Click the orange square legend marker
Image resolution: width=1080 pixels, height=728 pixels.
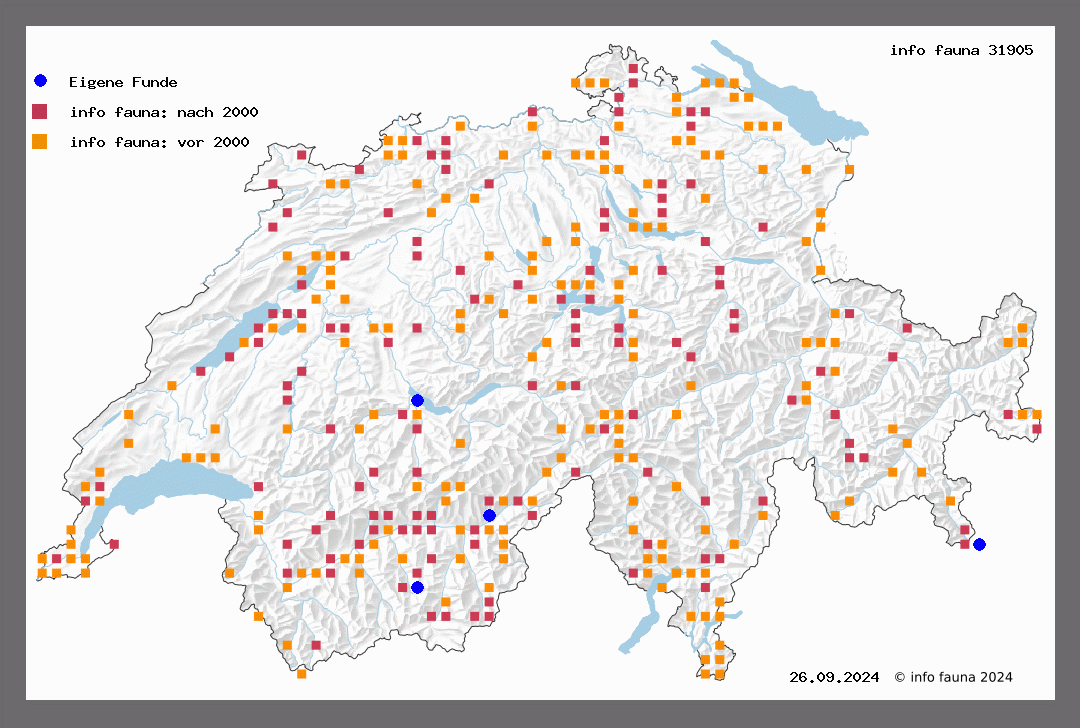click(40, 142)
